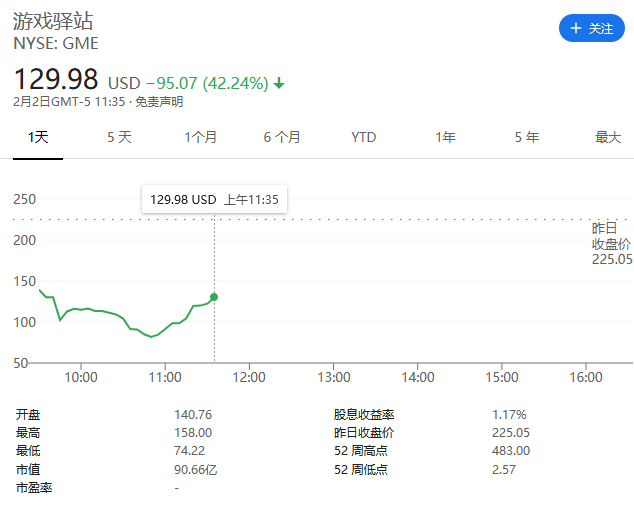Click the 129.98 USD chart tooltip
Viewport: 634px width, 507px height.
coord(214,200)
